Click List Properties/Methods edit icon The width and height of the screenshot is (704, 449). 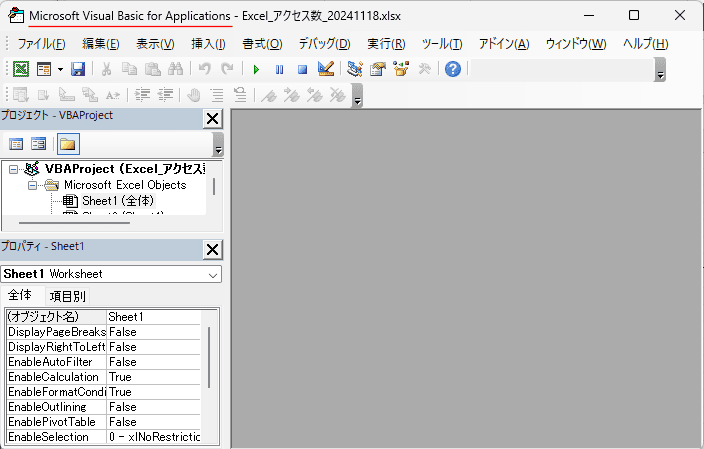(21, 95)
